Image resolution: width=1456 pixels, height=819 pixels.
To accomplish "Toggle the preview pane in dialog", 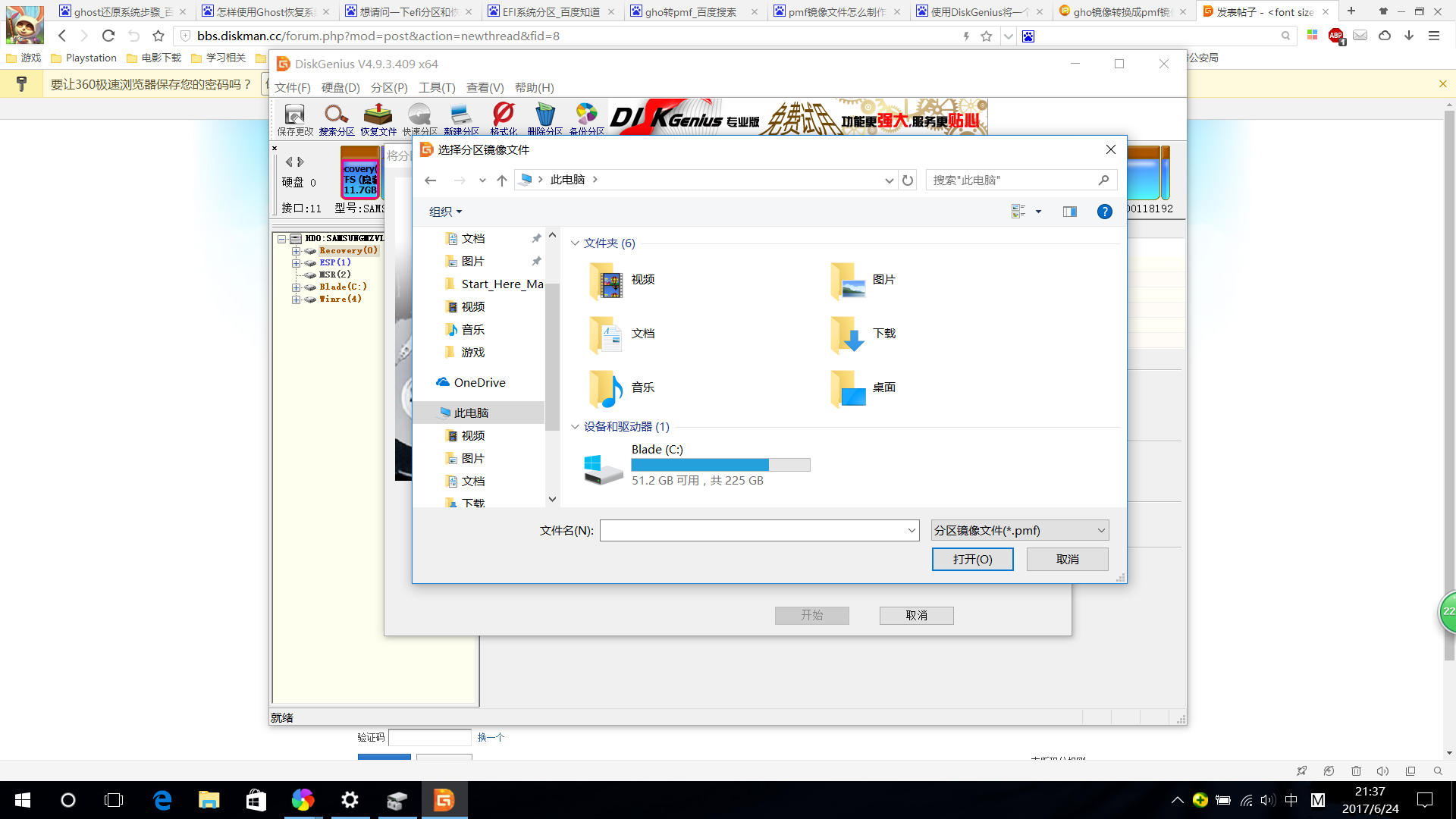I will (1070, 212).
